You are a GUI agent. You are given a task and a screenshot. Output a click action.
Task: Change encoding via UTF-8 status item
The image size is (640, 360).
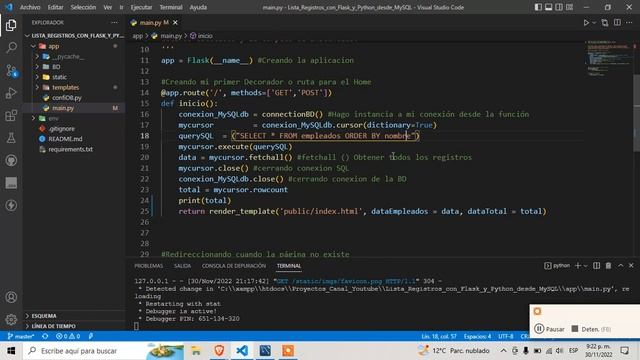[506, 336]
